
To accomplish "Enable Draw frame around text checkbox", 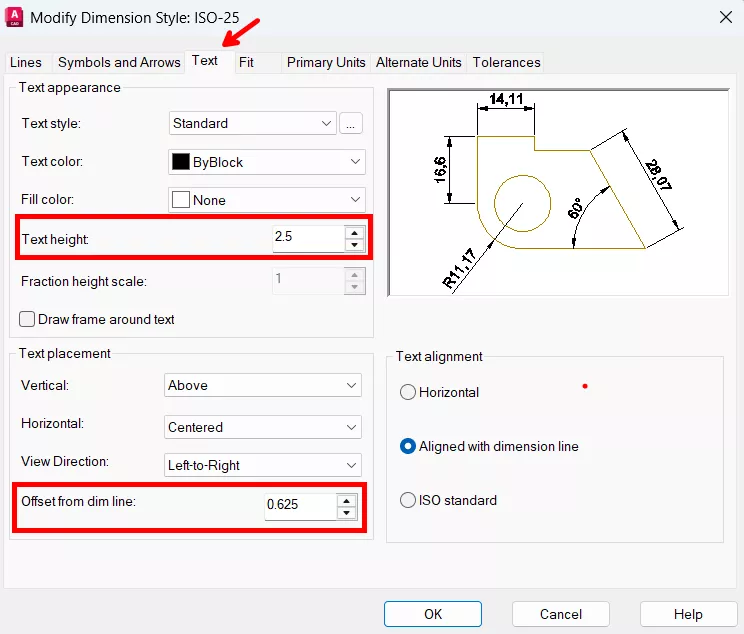I will tap(27, 320).
